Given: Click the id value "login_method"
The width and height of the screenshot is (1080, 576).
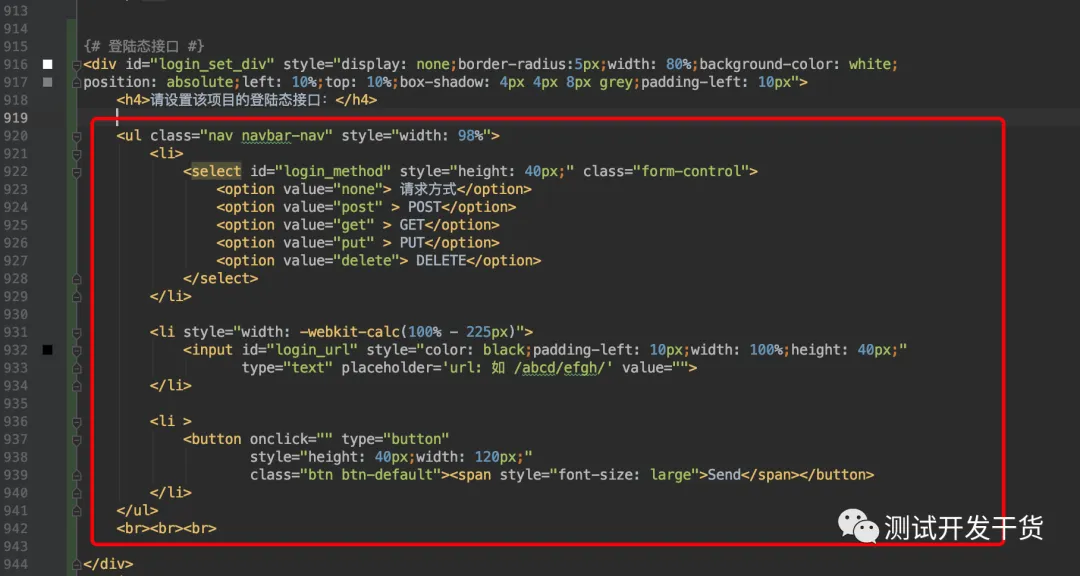Looking at the screenshot, I should pos(333,172).
